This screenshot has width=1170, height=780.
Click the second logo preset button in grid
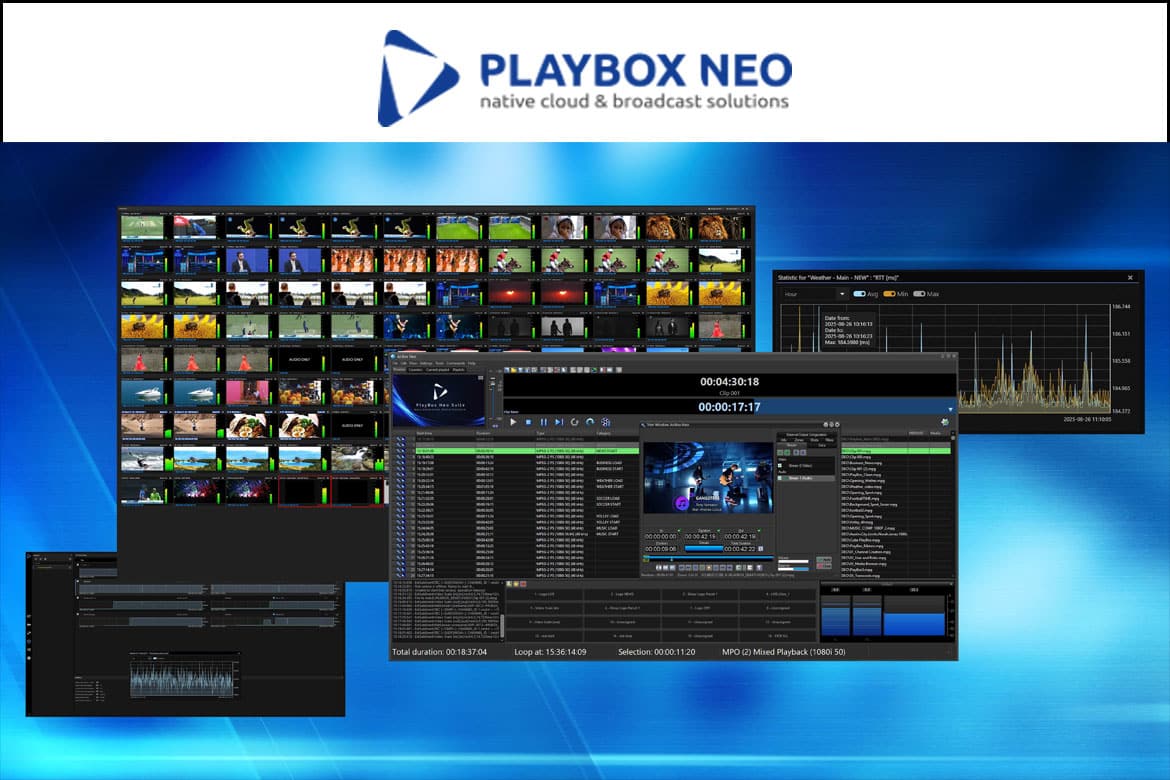coord(622,594)
